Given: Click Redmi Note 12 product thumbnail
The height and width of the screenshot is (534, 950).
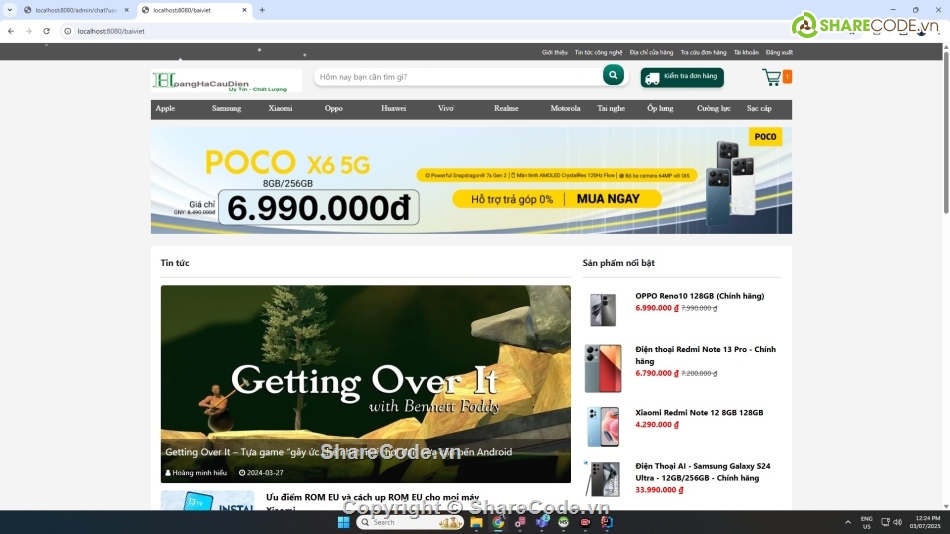Looking at the screenshot, I should pos(603,427).
